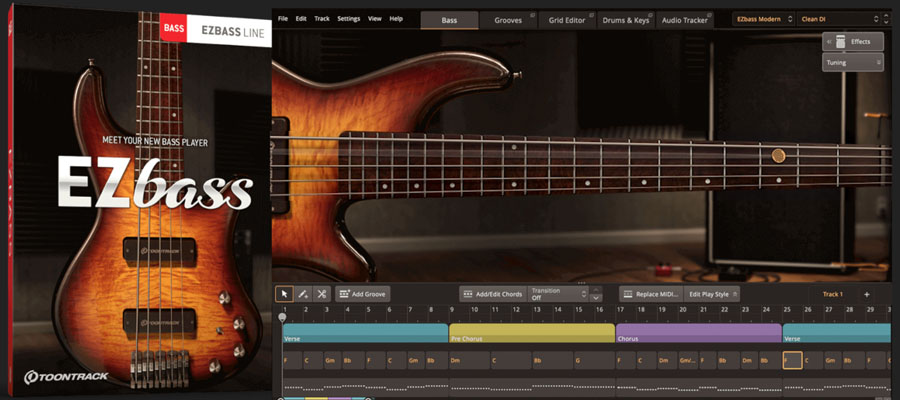Image resolution: width=900 pixels, height=400 pixels.
Task: Click the Add Groove button
Action: click(x=363, y=294)
